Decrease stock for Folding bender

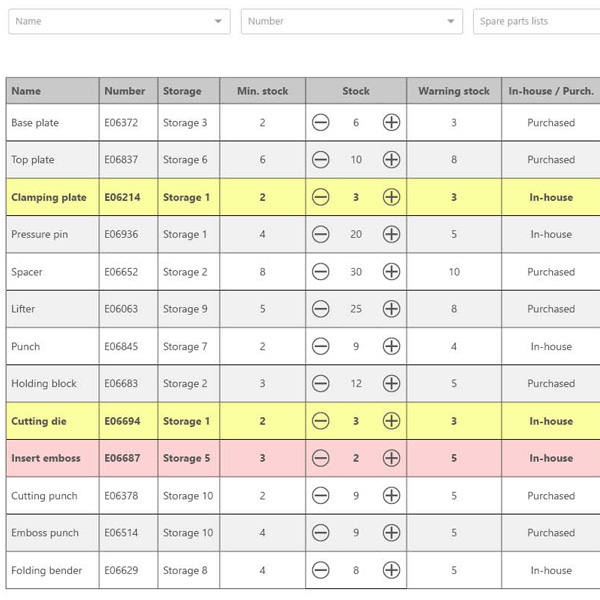click(x=320, y=570)
